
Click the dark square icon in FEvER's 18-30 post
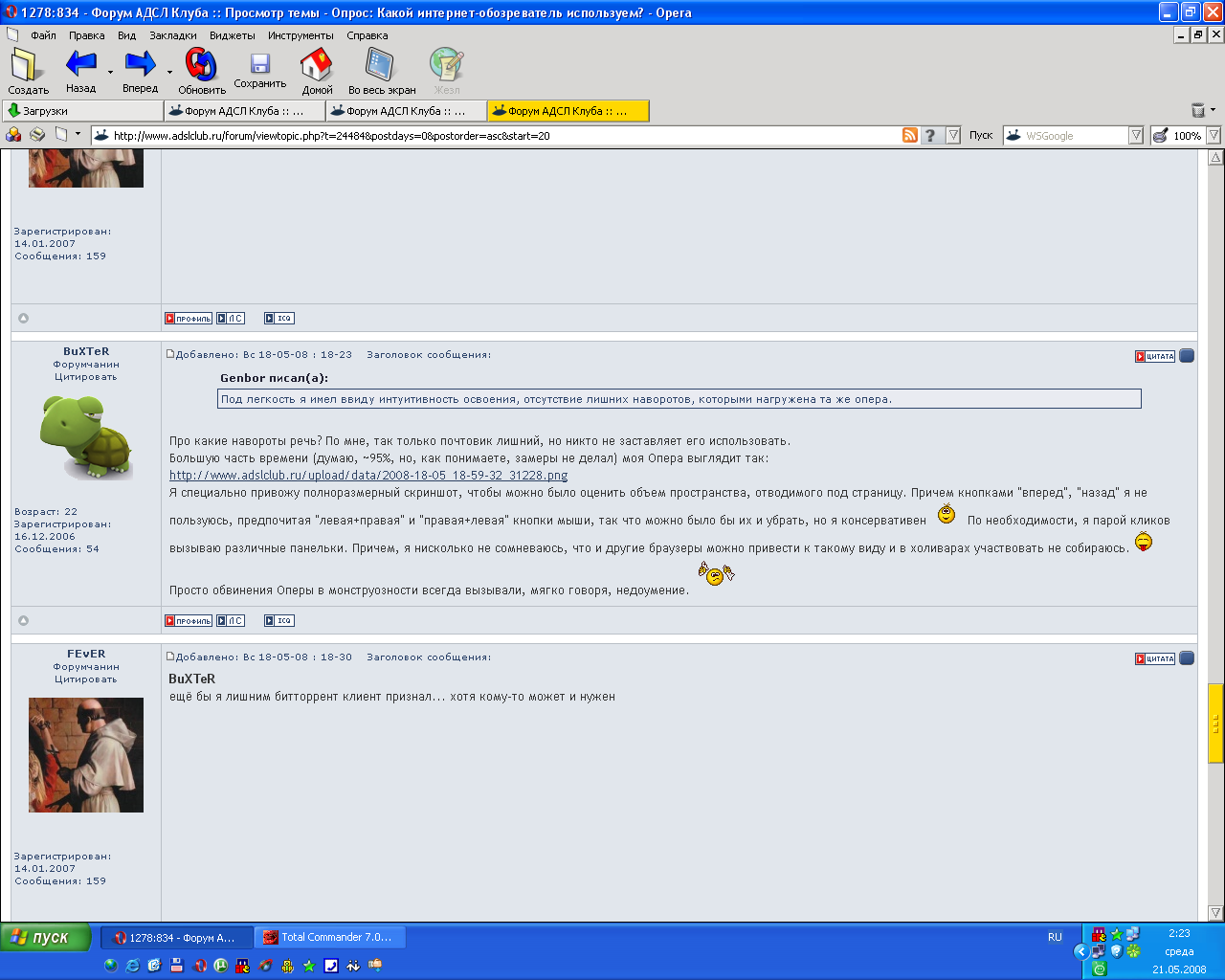[x=1187, y=658]
